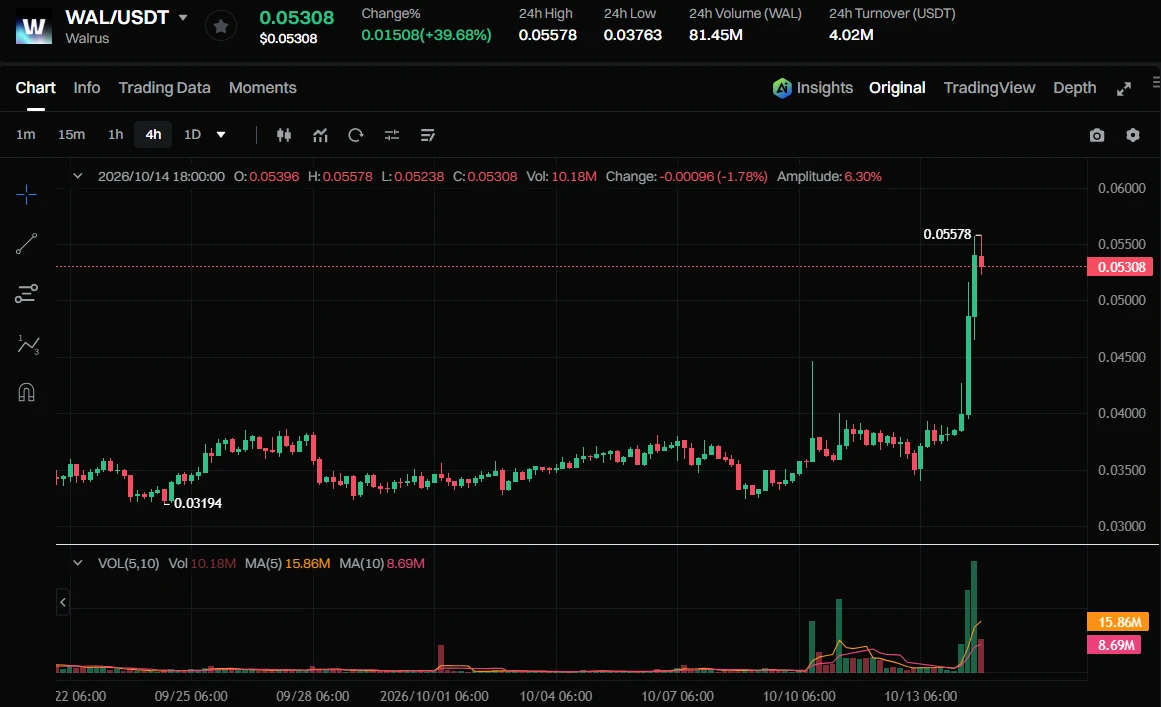Click the list lines toolbar icon
Screen dimensions: 1161x707
[427, 135]
